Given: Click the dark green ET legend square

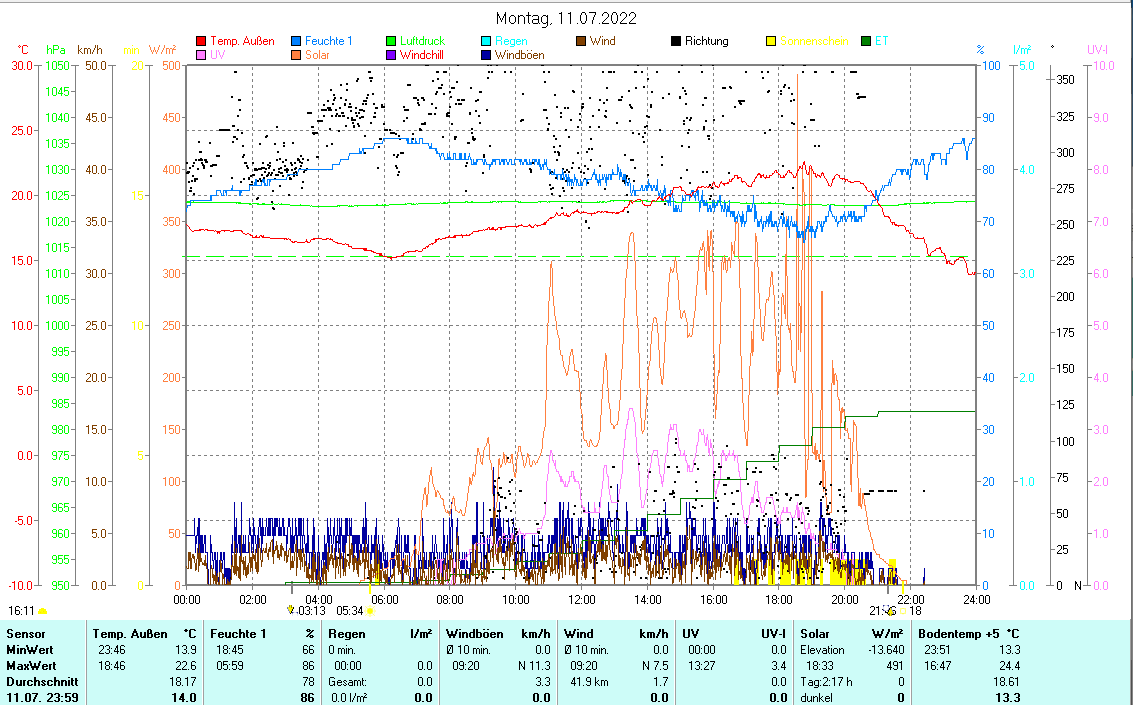Looking at the screenshot, I should pos(866,41).
